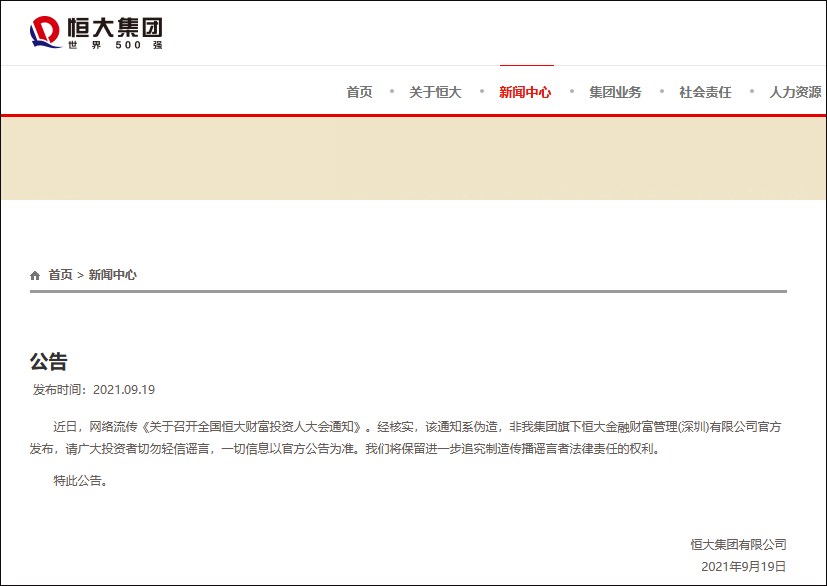Open the 集团业务 navigation menu item

pos(614,91)
